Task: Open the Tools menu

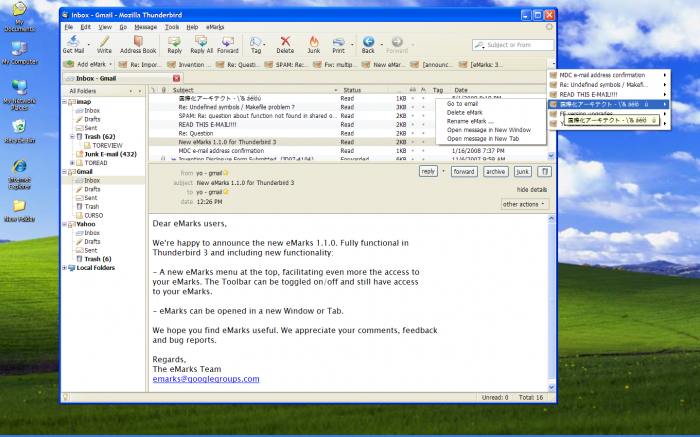Action: click(x=172, y=27)
